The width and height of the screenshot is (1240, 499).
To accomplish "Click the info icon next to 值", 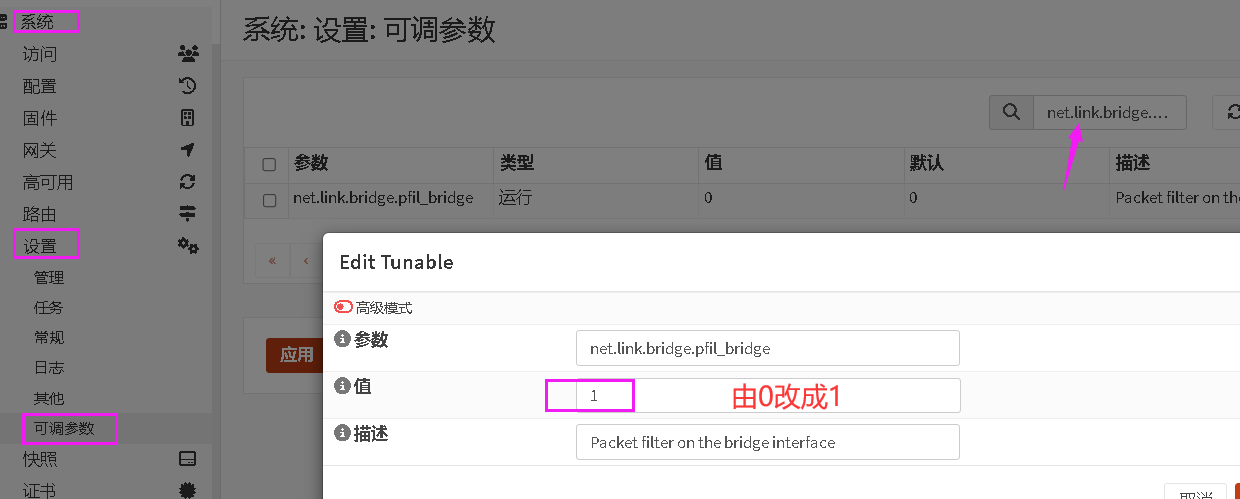I will click(x=342, y=386).
